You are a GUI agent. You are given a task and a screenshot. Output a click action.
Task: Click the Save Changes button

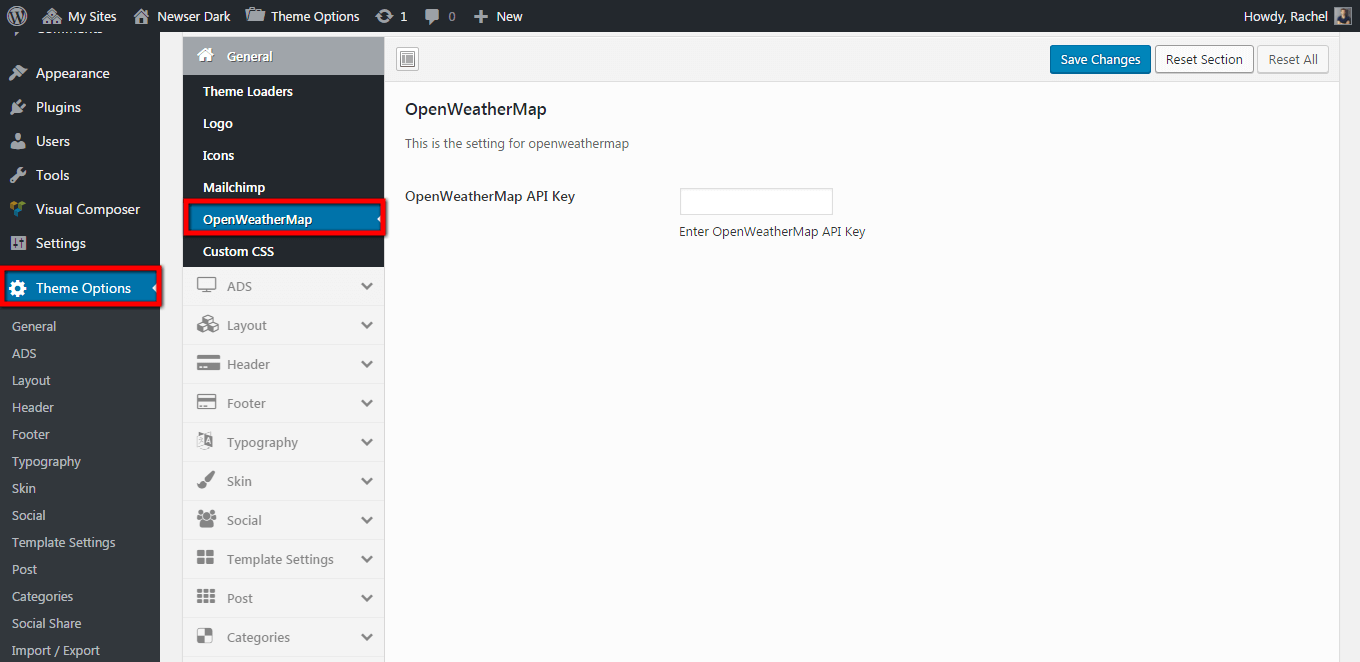[x=1100, y=60]
